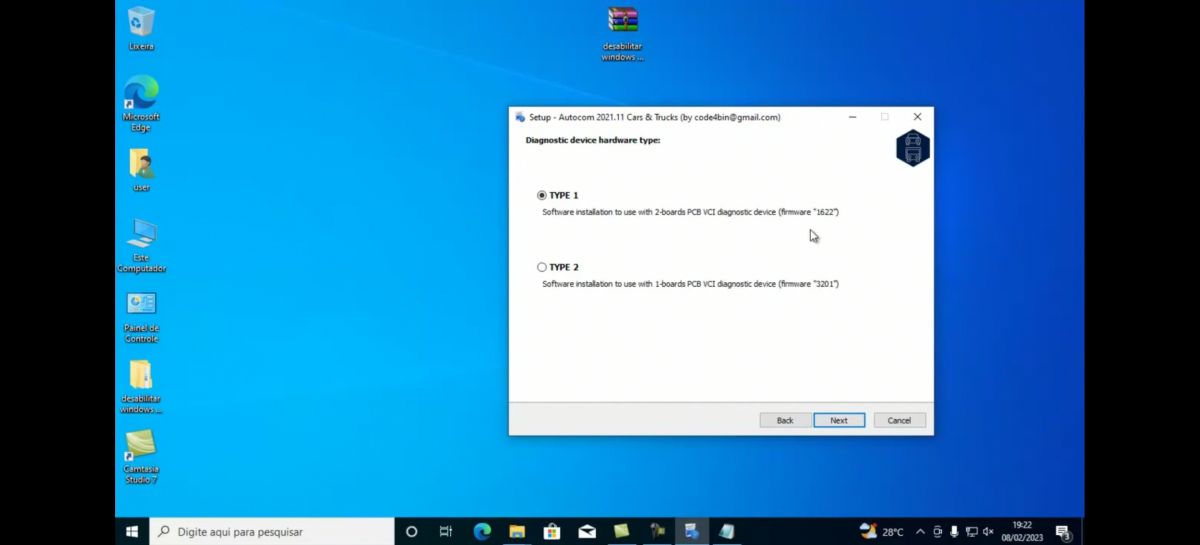This screenshot has height=545, width=1200.
Task: Click the muted volume tray icon
Action: [x=988, y=532]
